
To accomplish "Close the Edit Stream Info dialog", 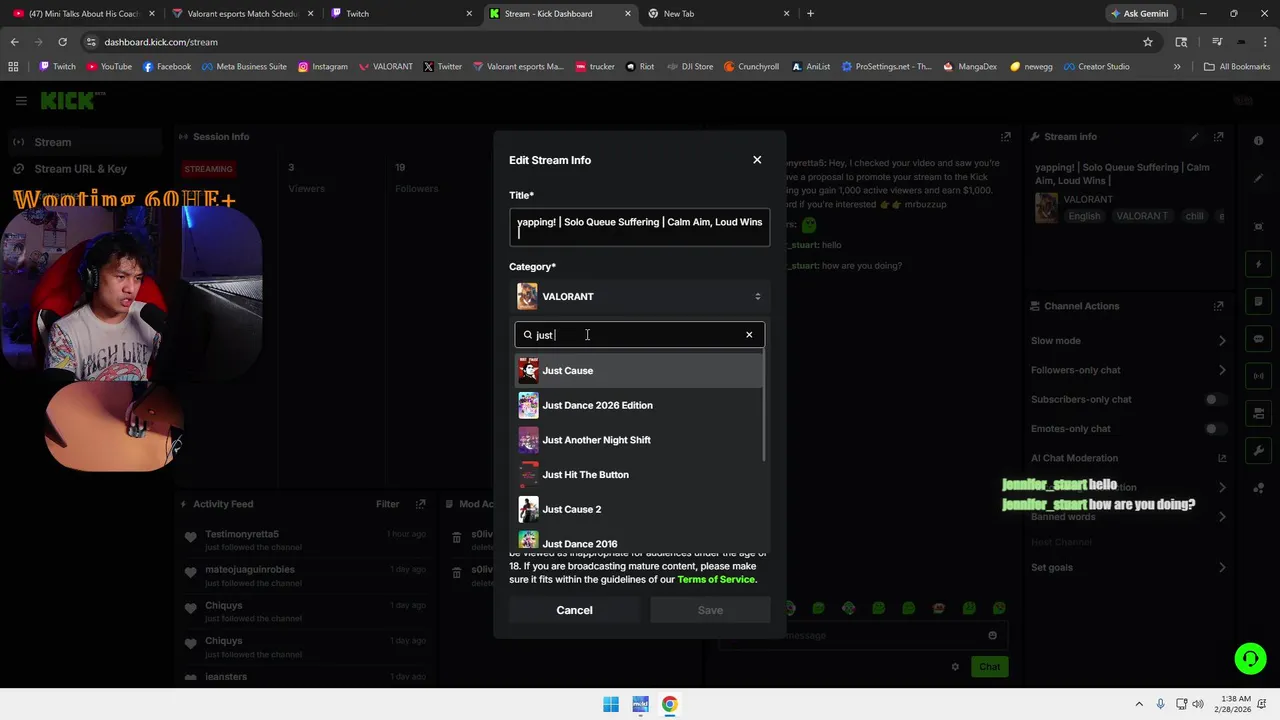I will [757, 160].
